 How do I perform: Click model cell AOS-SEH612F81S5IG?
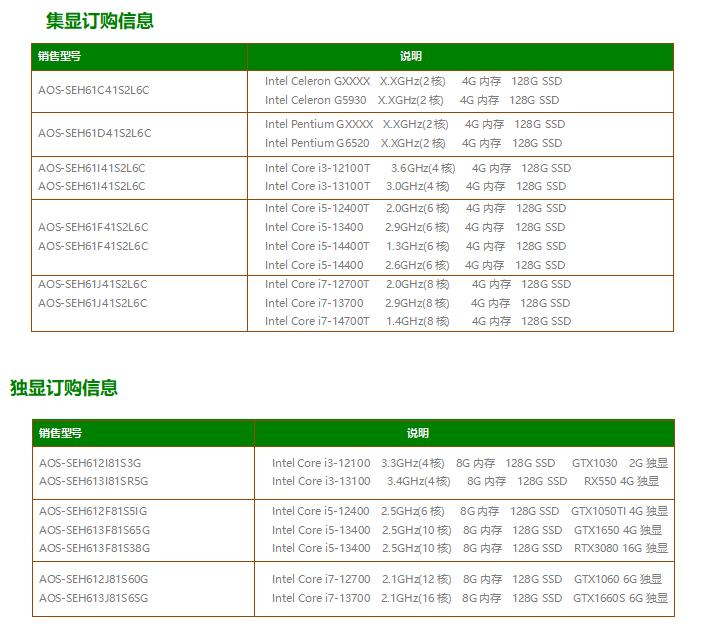93,511
